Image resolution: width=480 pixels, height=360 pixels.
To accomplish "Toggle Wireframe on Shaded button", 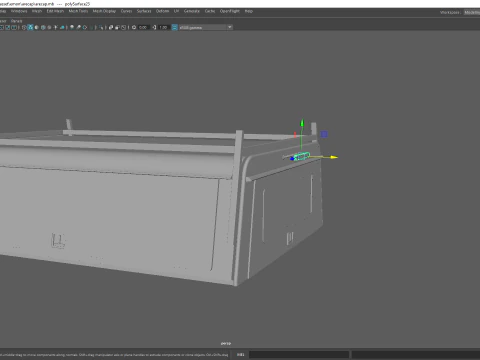I will pos(43,27).
